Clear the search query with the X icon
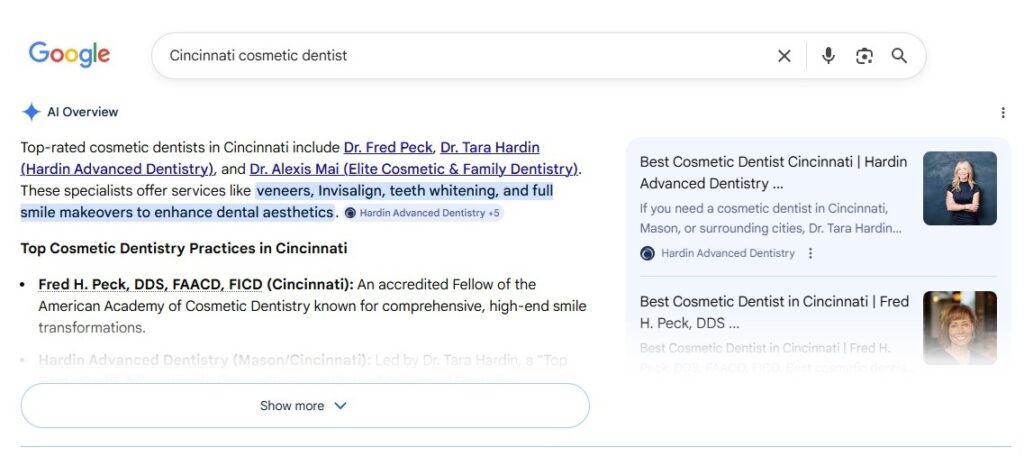The image size is (1024, 475). pyautogui.click(x=784, y=56)
